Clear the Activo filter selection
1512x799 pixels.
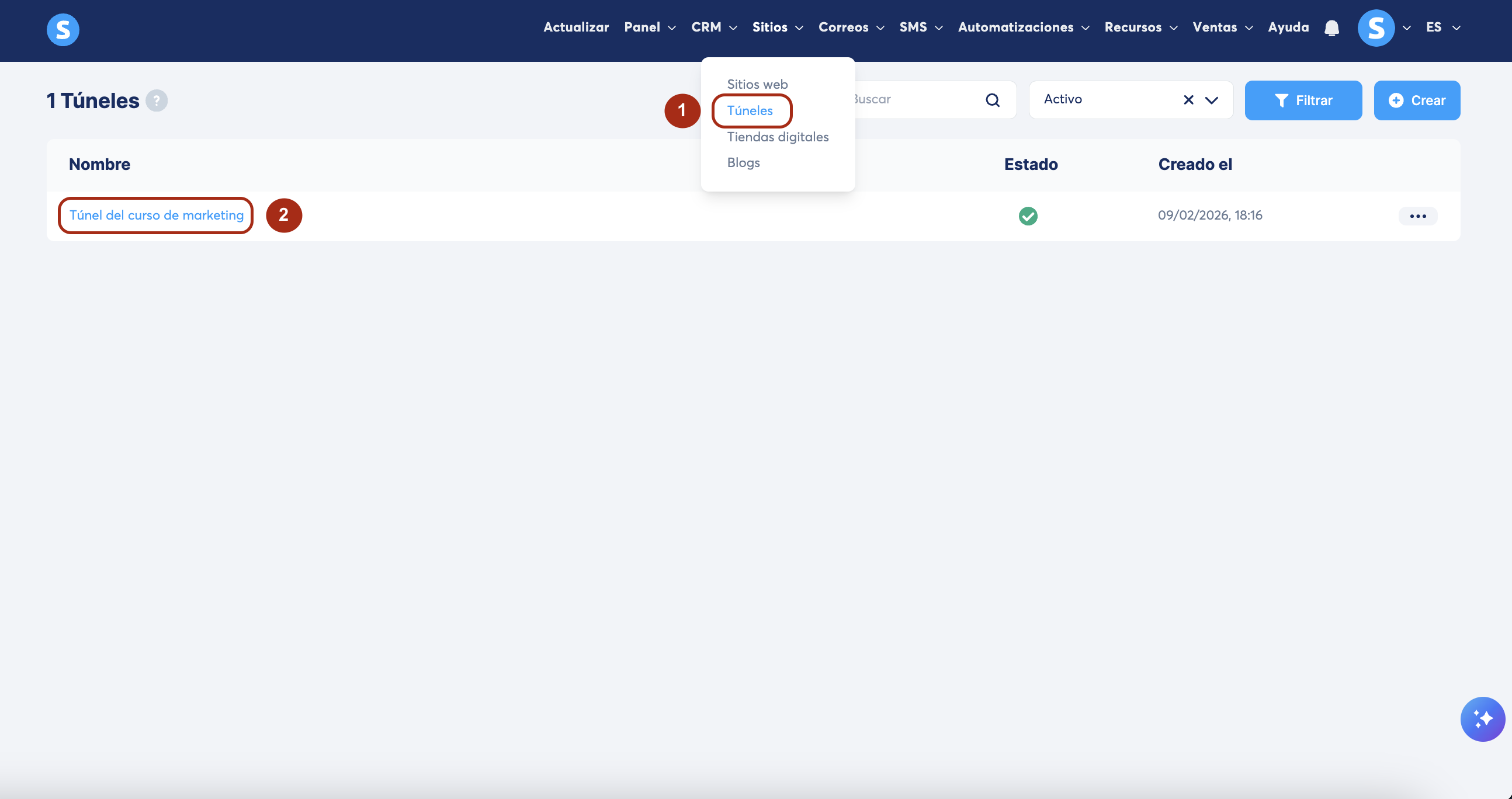point(1188,100)
